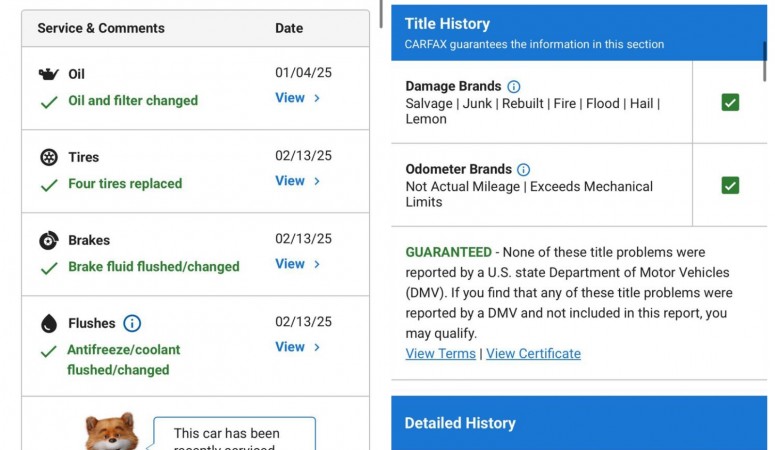Open the View Terms link
This screenshot has height=450, width=775.
[x=440, y=354]
